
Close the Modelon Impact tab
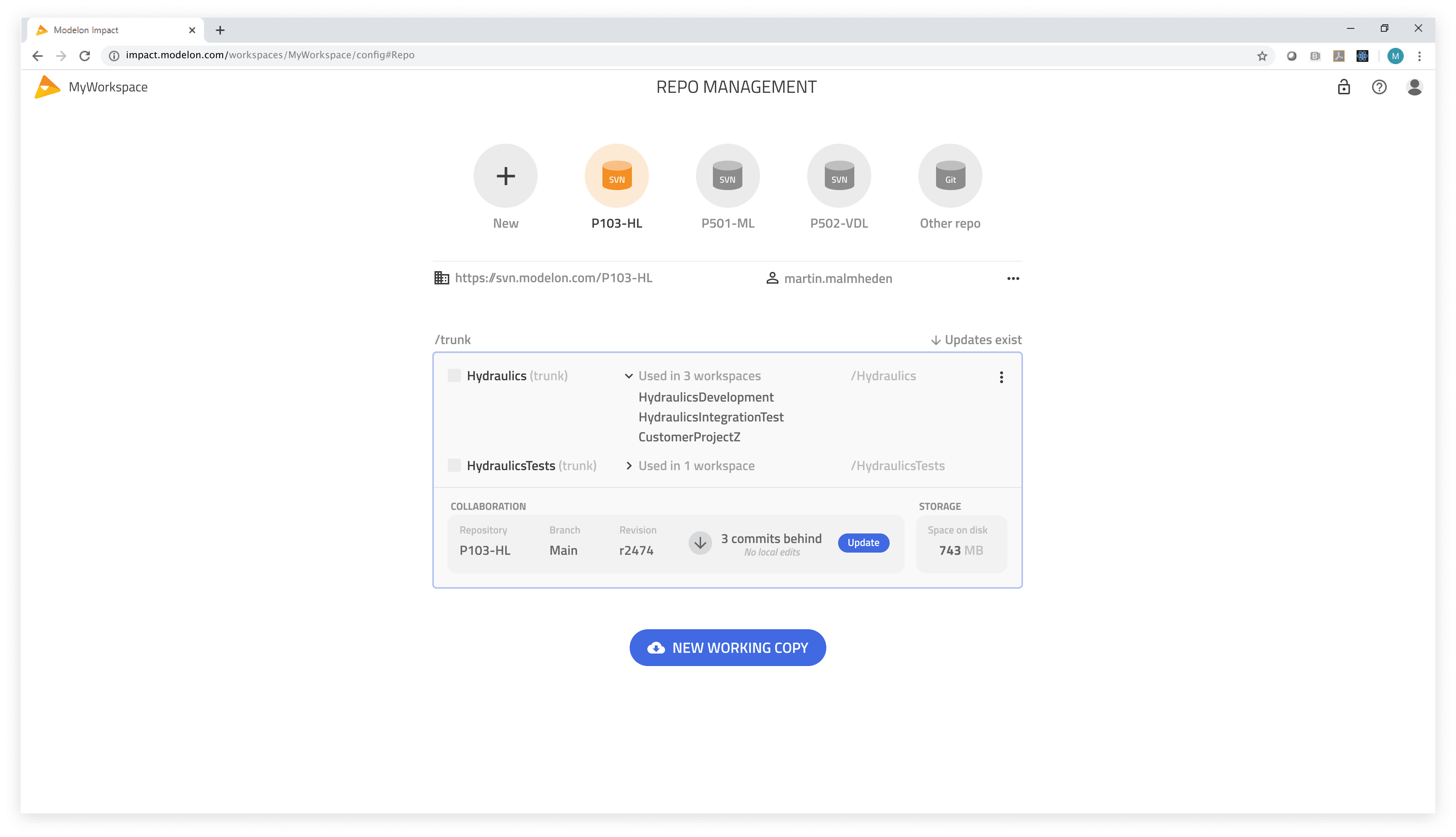pyautogui.click(x=192, y=31)
